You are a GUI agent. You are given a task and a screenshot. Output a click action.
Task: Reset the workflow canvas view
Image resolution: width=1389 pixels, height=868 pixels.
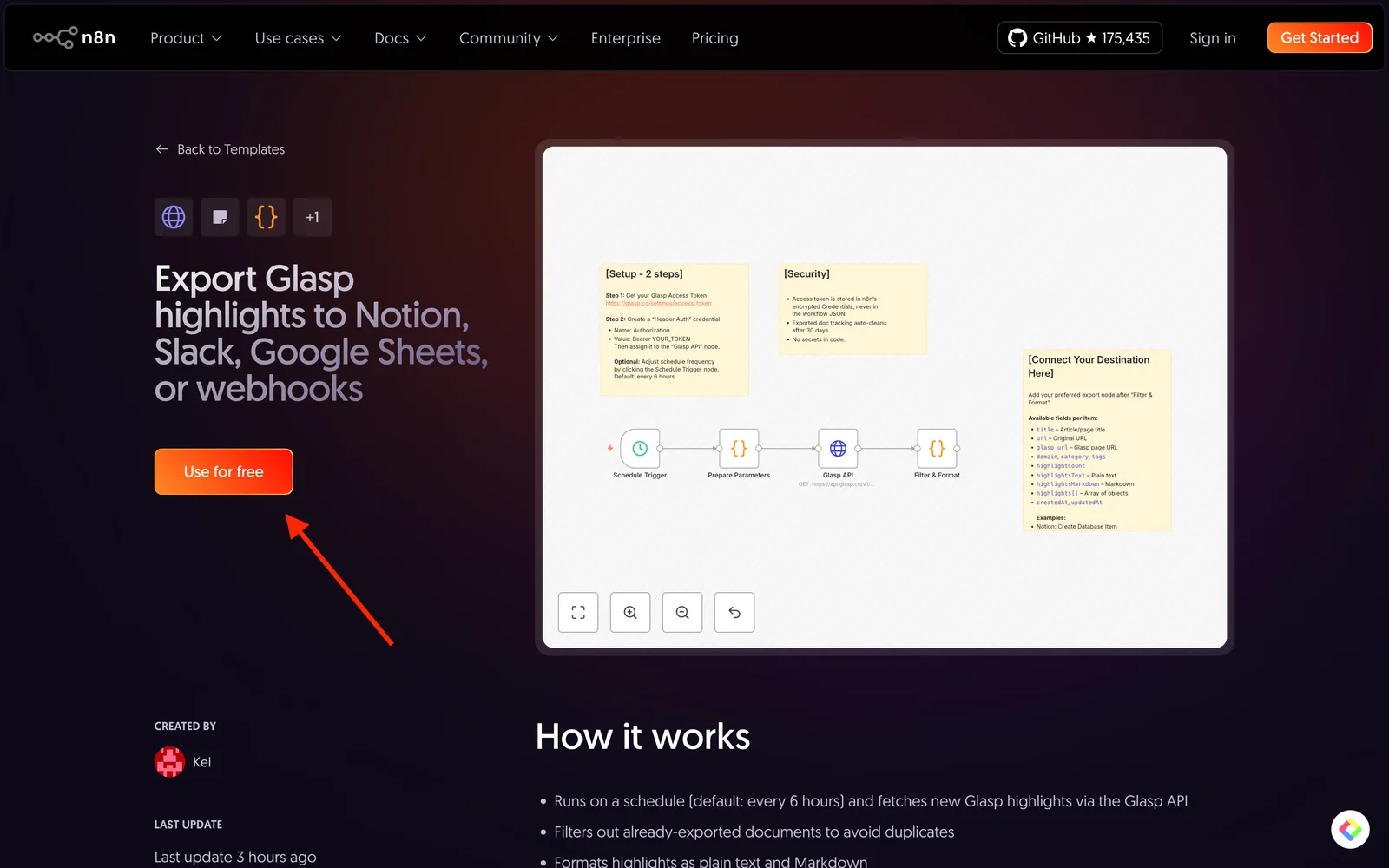point(734,613)
